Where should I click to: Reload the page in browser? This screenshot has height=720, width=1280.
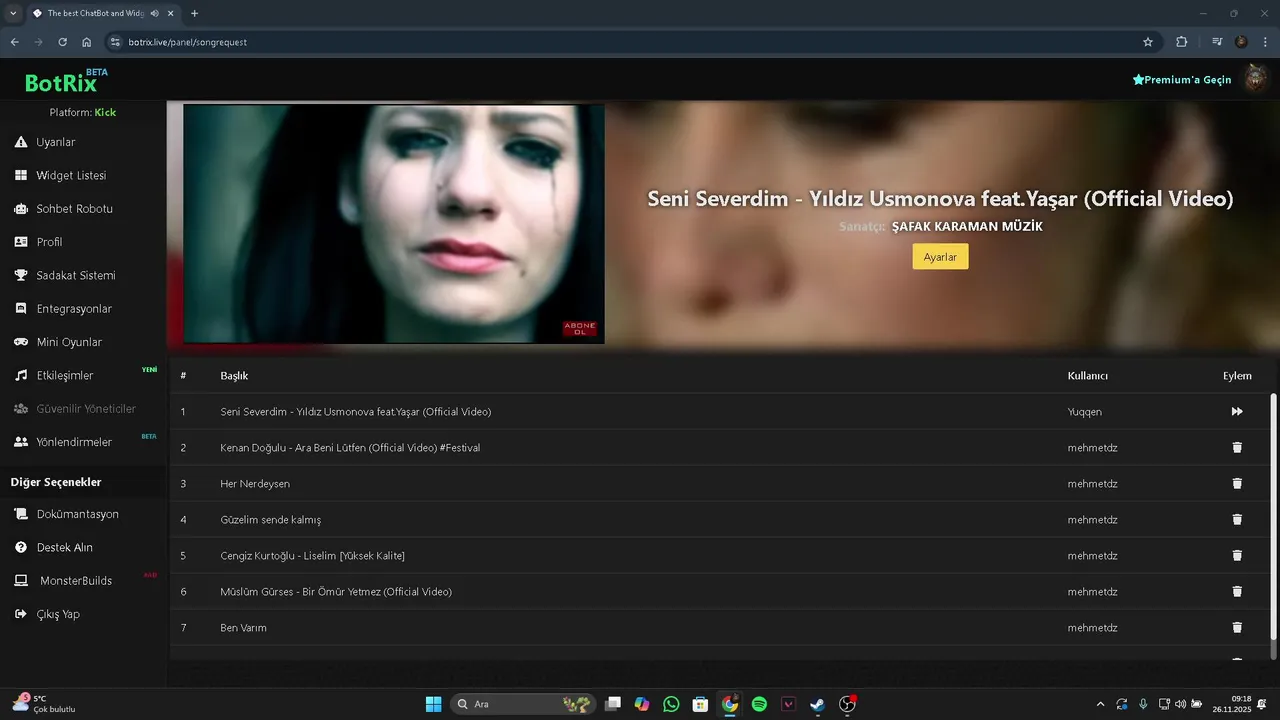62,42
